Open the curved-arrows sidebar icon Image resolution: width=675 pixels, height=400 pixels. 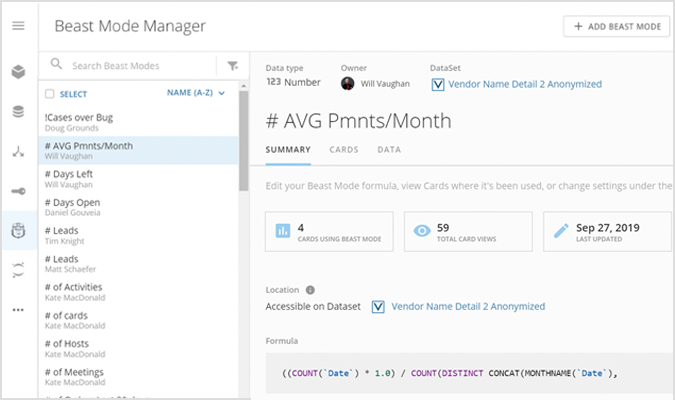click(18, 270)
